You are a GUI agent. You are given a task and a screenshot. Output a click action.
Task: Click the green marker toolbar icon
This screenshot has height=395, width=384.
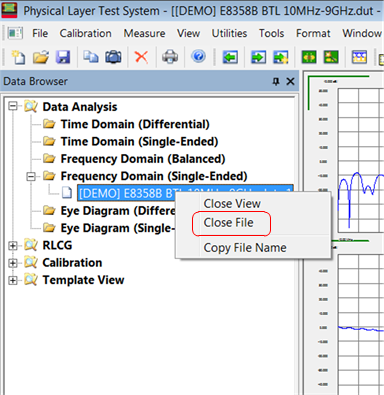pos(309,57)
